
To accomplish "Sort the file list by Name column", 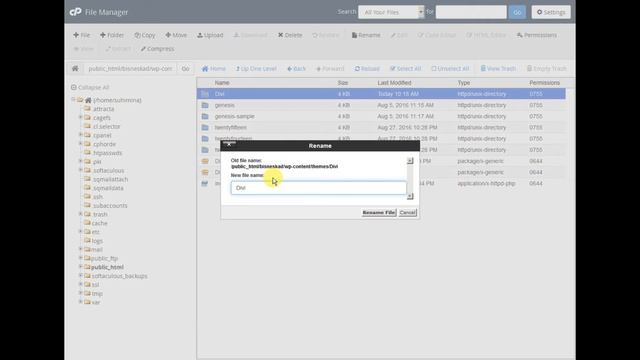I will 222,83.
